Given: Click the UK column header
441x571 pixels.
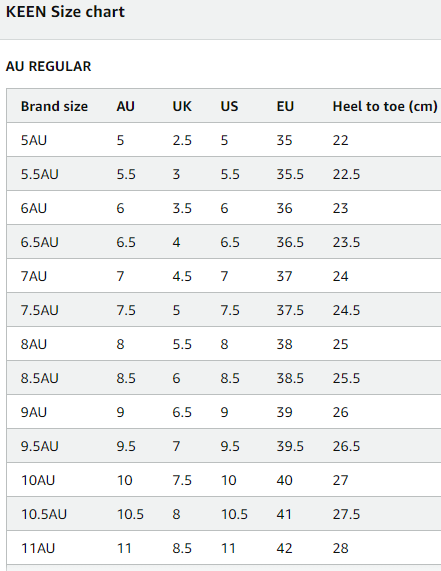Looking at the screenshot, I should coord(182,106).
